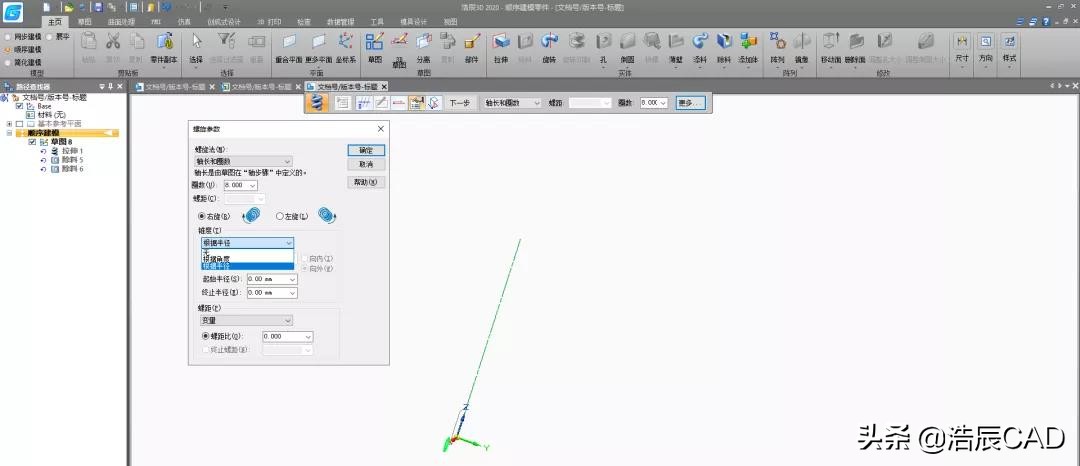Click the Save icon in quick access toolbar

point(98,7)
